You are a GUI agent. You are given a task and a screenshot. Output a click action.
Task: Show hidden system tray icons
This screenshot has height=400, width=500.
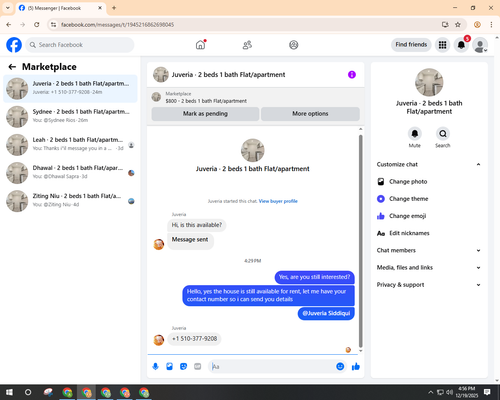[431, 392]
